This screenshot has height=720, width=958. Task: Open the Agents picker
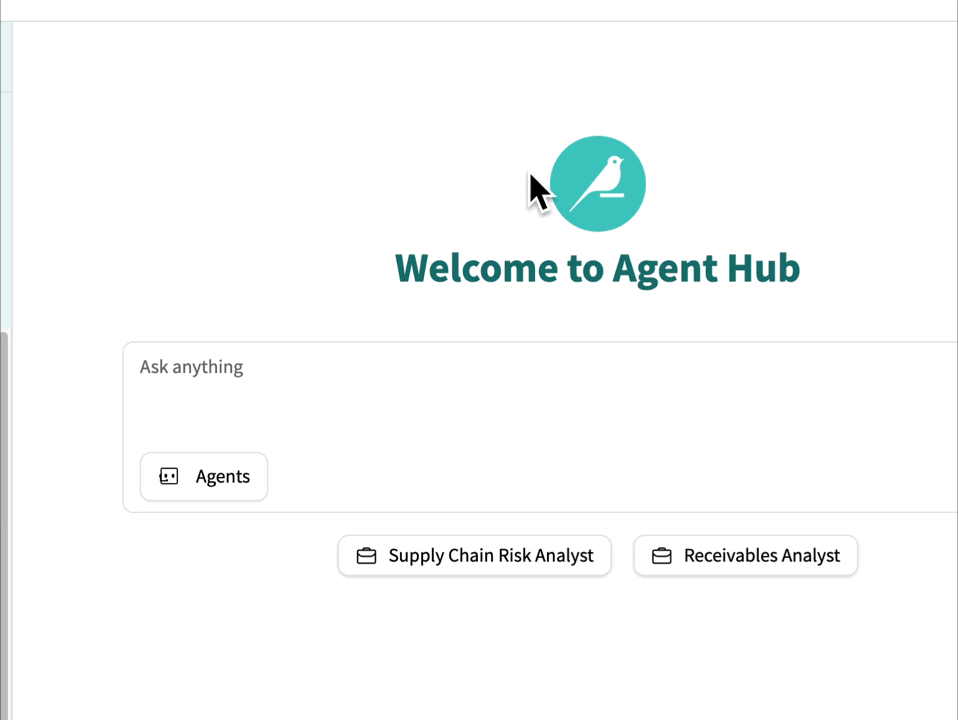coord(204,476)
